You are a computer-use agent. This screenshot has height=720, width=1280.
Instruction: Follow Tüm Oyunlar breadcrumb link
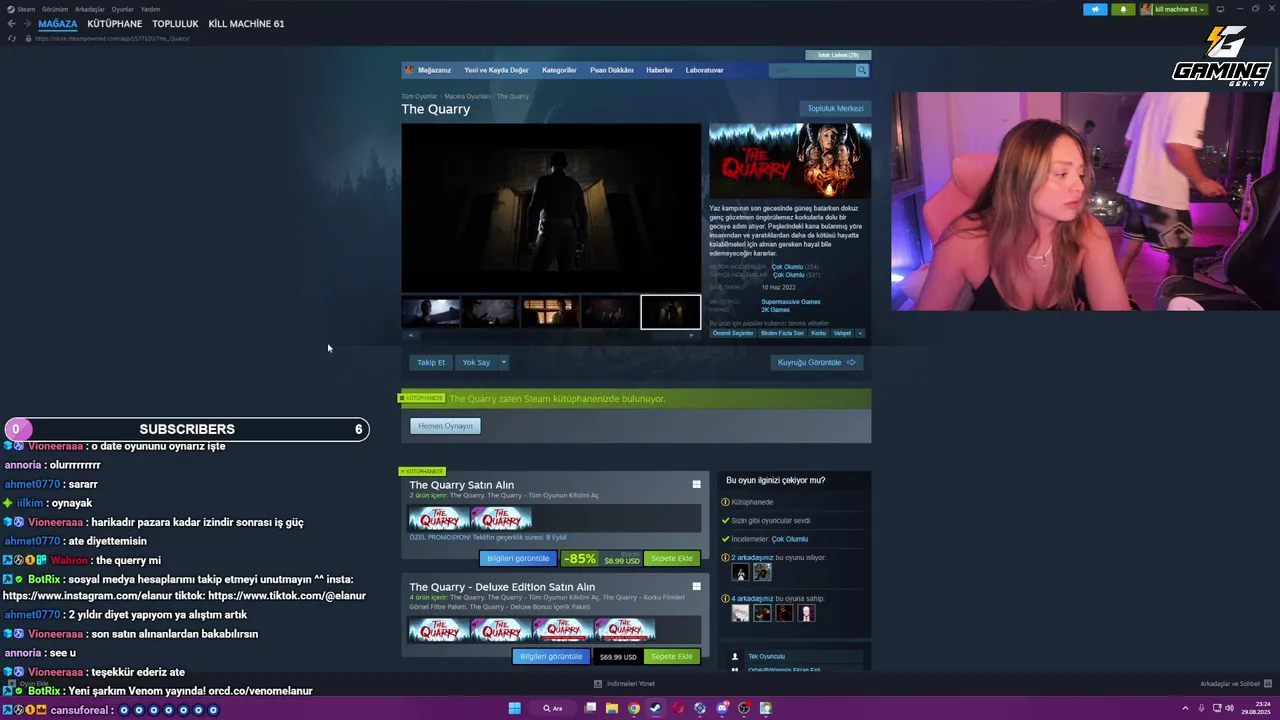click(x=419, y=96)
